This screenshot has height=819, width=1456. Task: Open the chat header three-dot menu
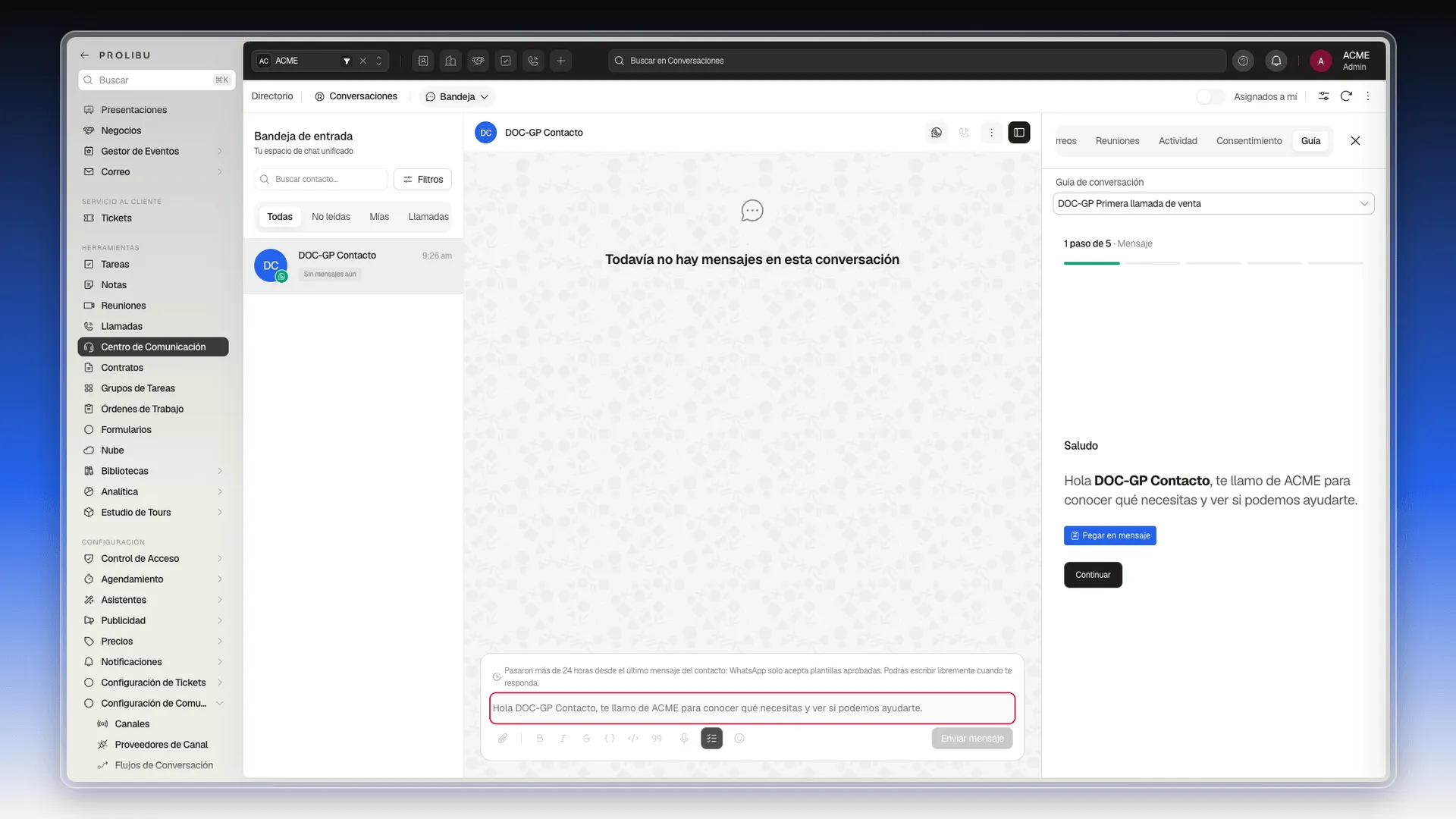[x=991, y=133]
